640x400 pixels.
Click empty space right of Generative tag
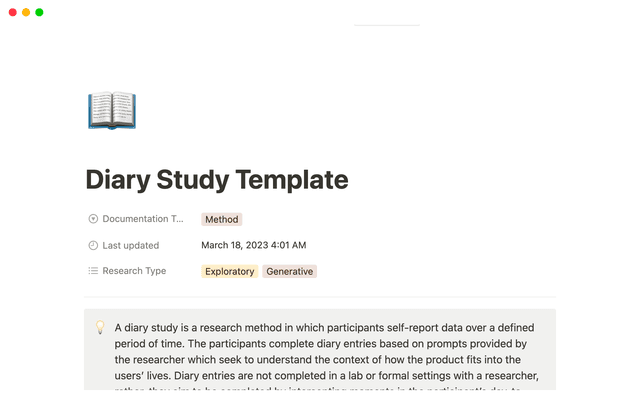click(430, 271)
